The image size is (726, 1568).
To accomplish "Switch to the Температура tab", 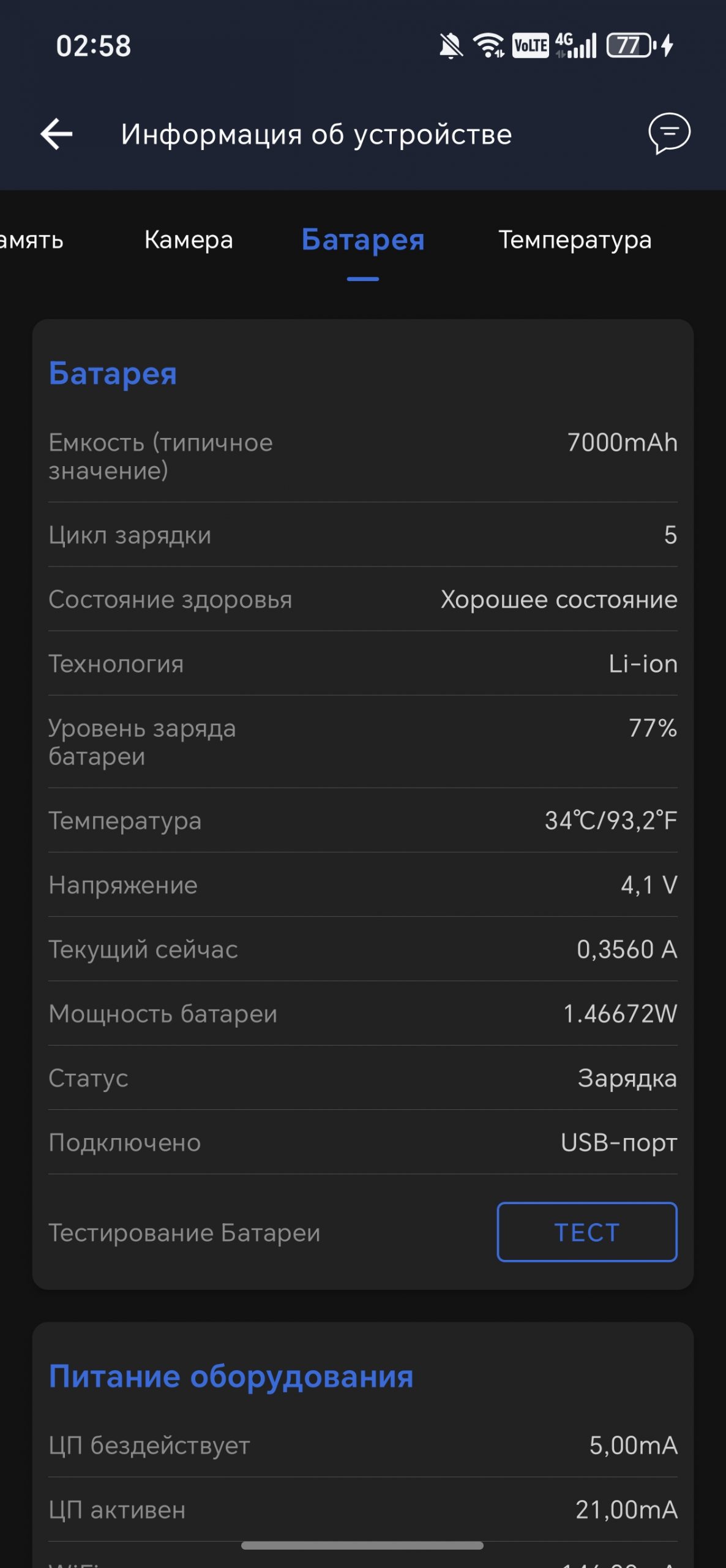I will 575,239.
